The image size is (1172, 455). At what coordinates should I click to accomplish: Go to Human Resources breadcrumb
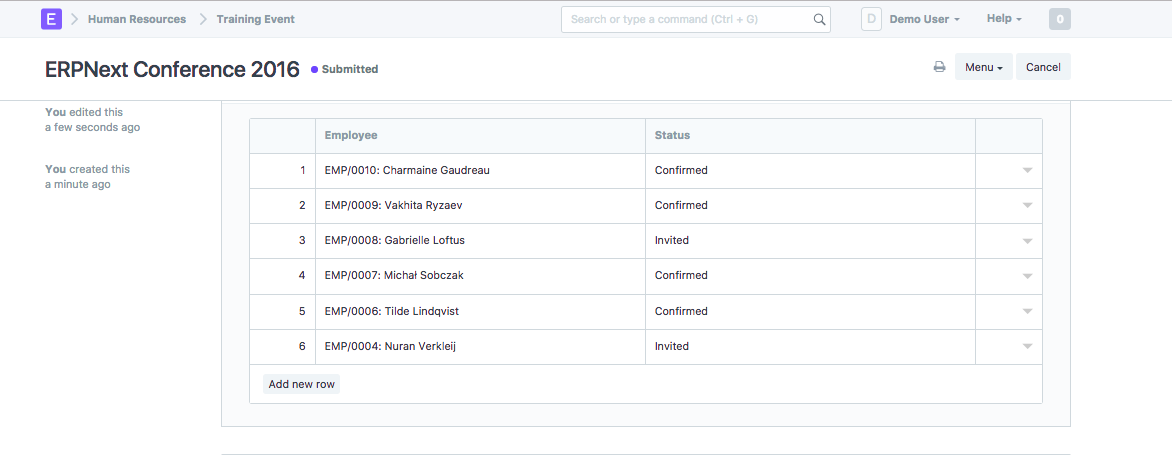point(137,19)
